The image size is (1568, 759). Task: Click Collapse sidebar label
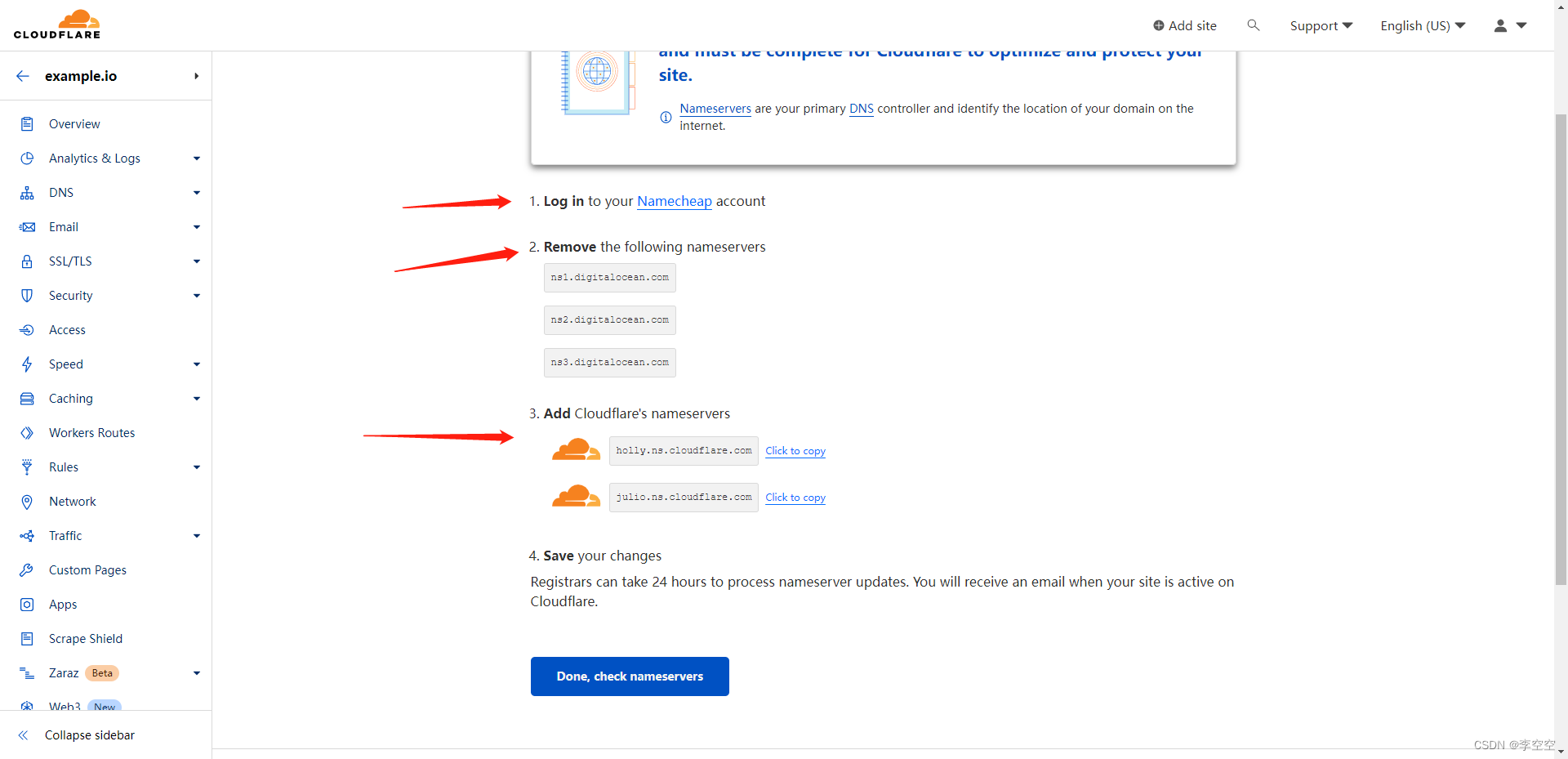coord(90,735)
